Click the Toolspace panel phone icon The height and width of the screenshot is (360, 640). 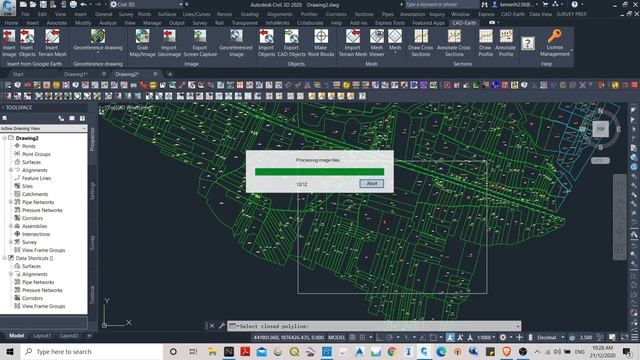tap(61, 118)
